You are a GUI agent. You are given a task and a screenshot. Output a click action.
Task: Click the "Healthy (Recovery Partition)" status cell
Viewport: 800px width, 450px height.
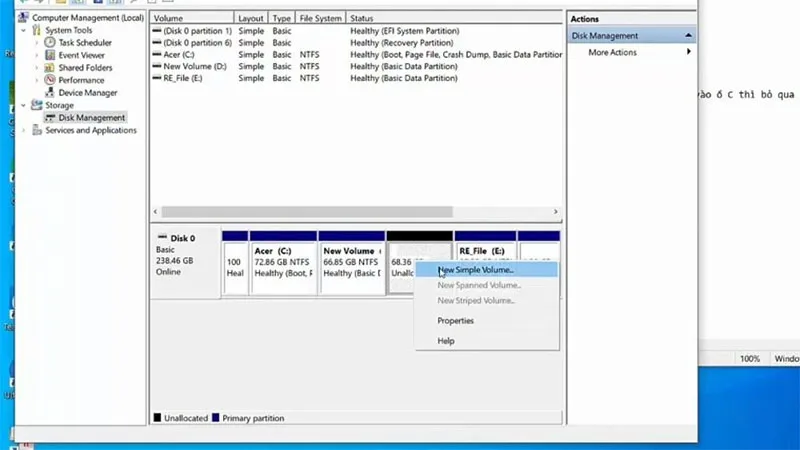point(402,42)
